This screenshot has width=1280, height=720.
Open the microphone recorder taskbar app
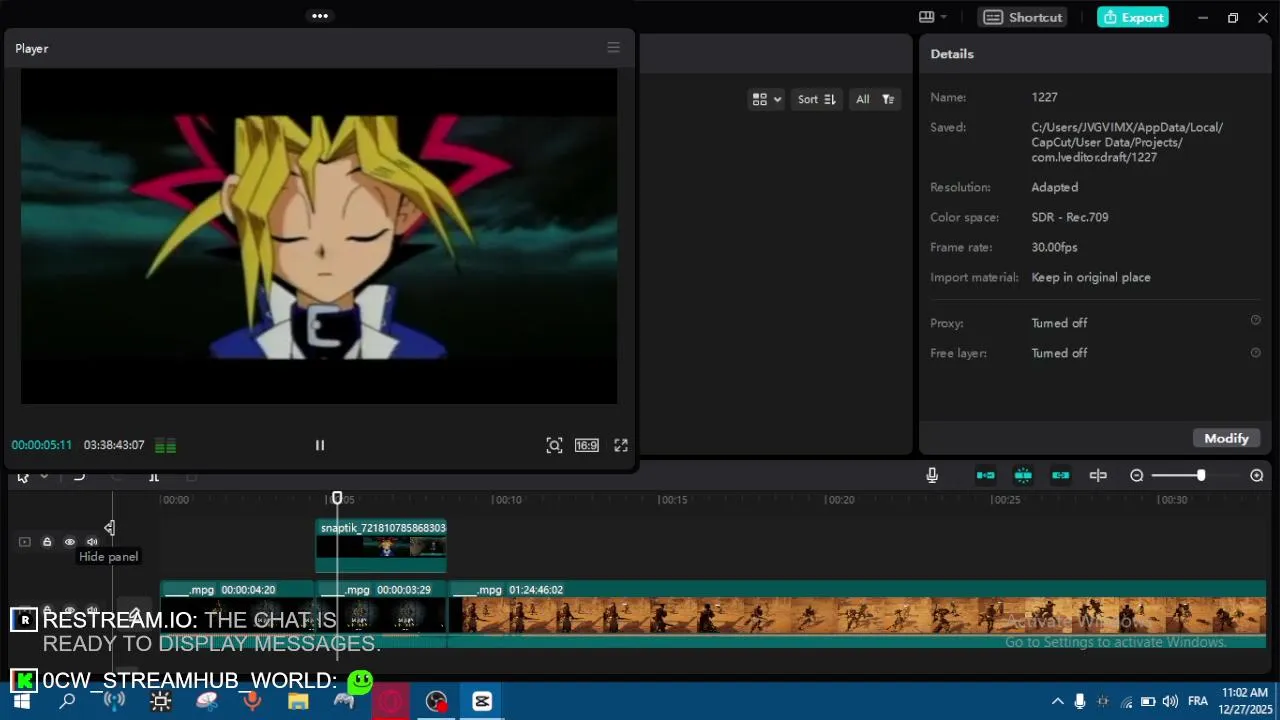coord(252,702)
